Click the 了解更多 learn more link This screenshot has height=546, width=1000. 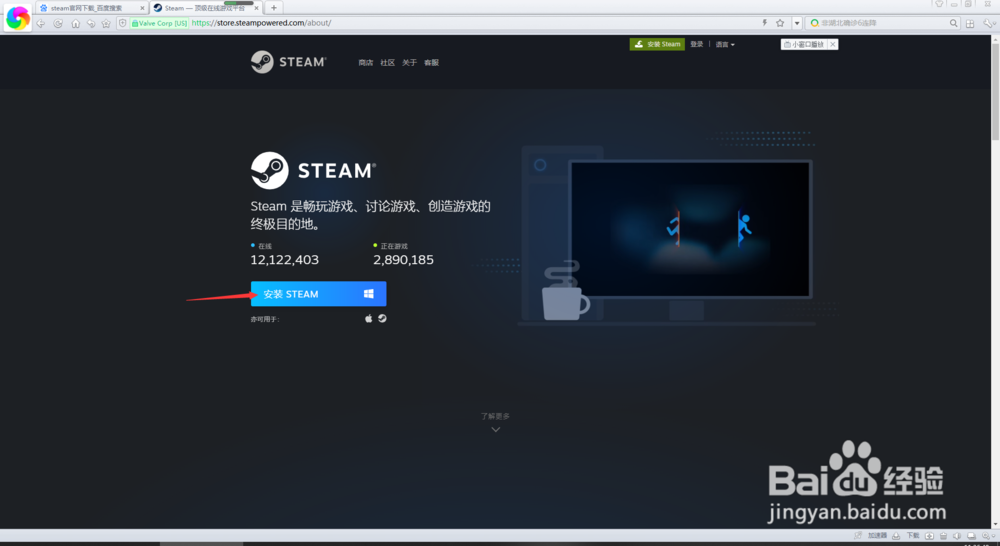(x=495, y=416)
